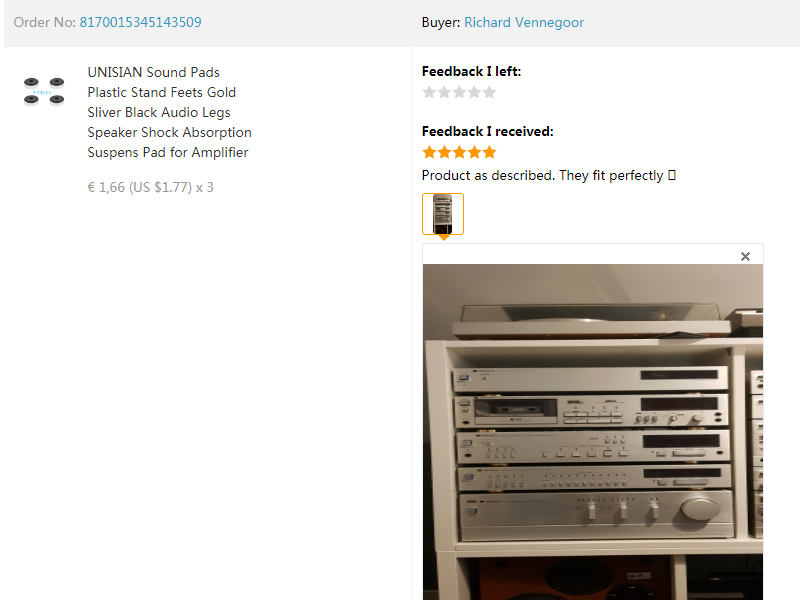Click the price text € 1,66 x 3
The width and height of the screenshot is (800, 600).
pyautogui.click(x=151, y=187)
